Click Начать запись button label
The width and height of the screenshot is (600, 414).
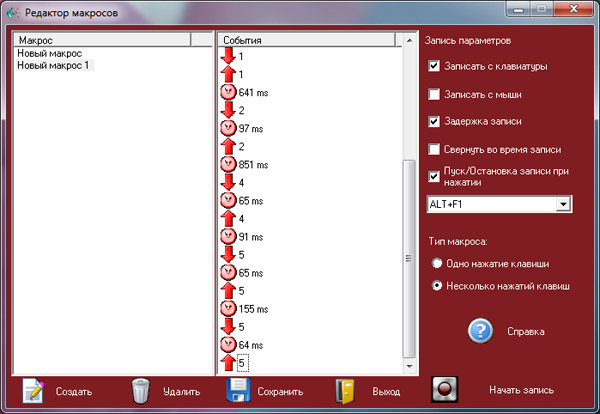(521, 390)
